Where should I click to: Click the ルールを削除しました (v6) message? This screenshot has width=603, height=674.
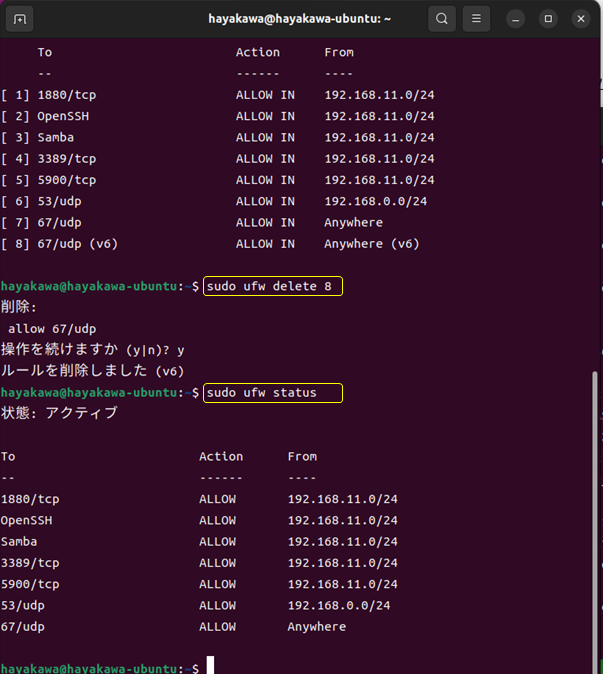93,371
